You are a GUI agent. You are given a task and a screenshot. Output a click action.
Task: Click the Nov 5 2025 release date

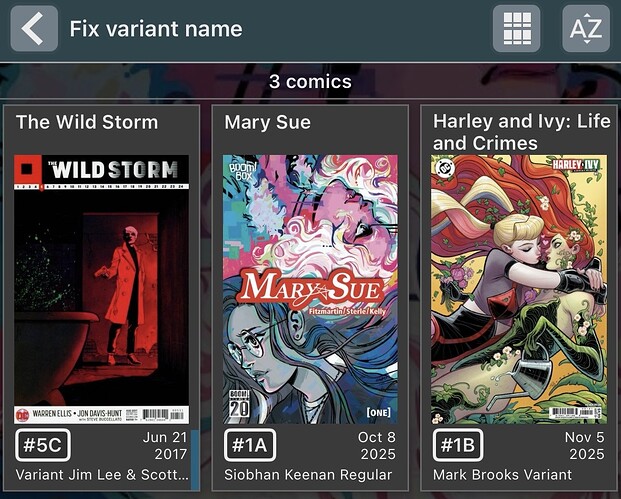tap(585, 446)
